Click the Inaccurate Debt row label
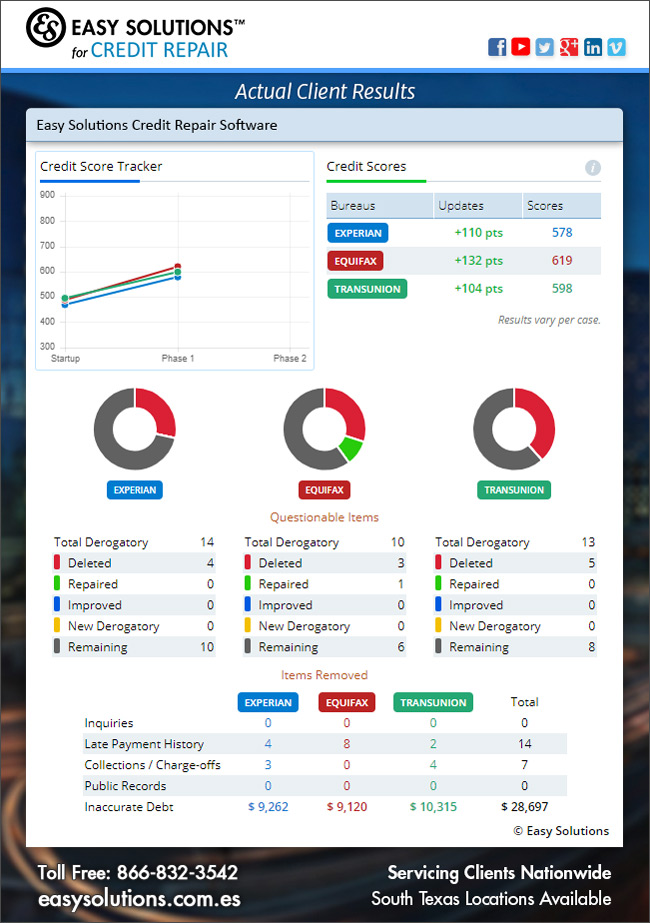650x923 pixels. [129, 807]
